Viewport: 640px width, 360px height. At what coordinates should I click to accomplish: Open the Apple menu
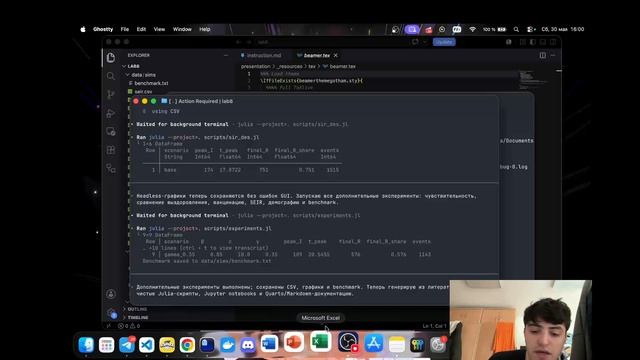(83, 29)
